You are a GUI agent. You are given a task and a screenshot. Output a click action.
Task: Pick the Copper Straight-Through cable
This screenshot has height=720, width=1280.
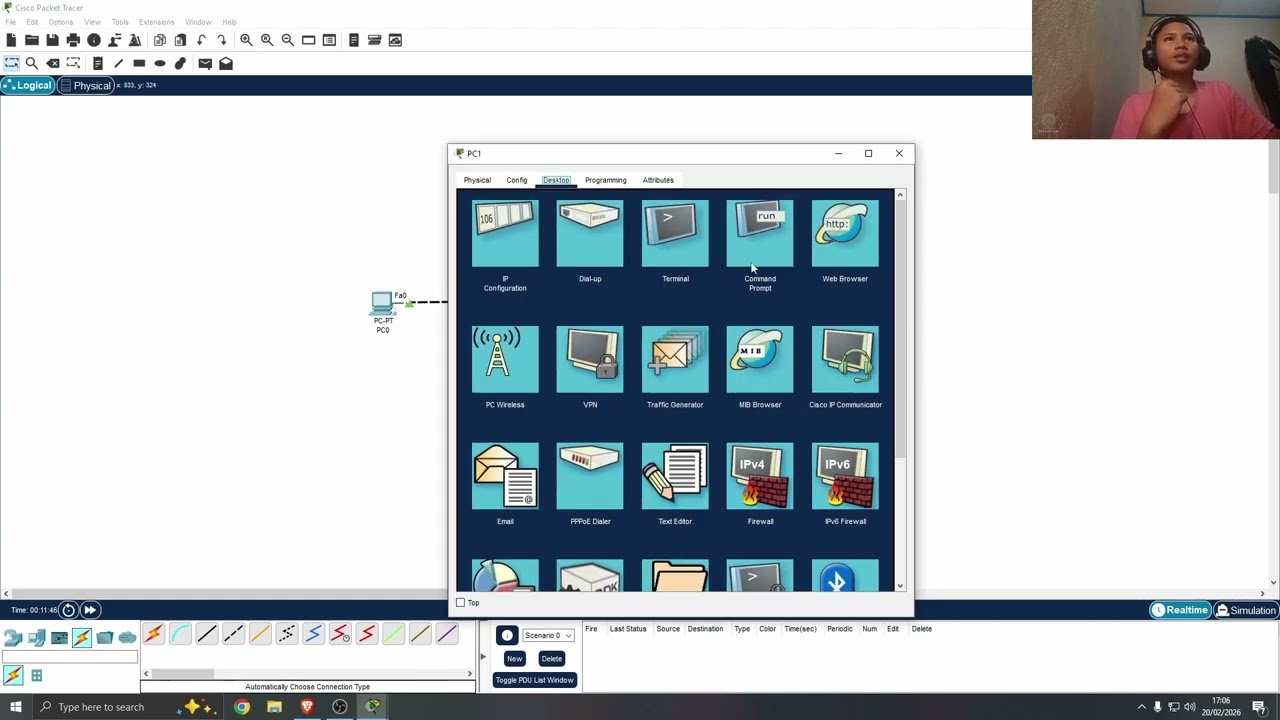click(x=207, y=634)
